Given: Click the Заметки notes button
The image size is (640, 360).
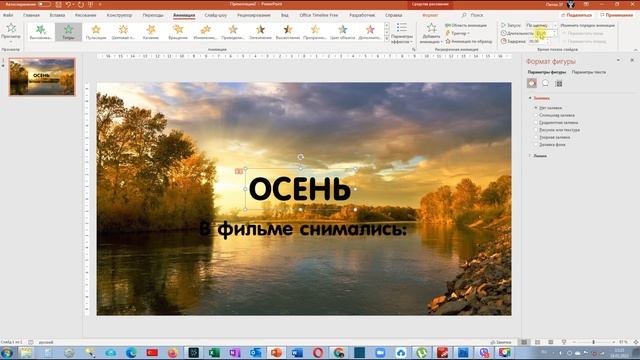Looking at the screenshot, I should (500, 342).
